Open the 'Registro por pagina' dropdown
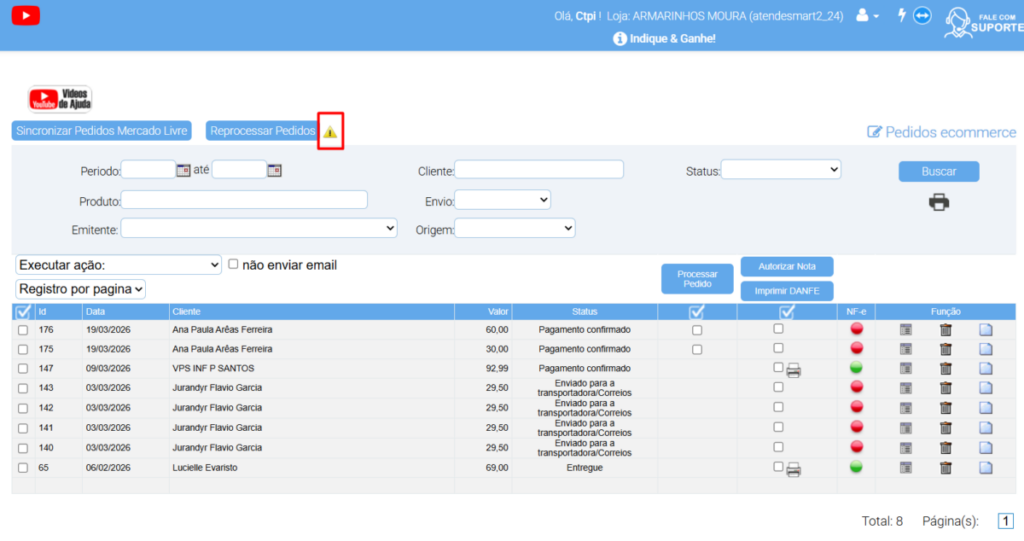This screenshot has height=541, width=1024. click(x=81, y=289)
